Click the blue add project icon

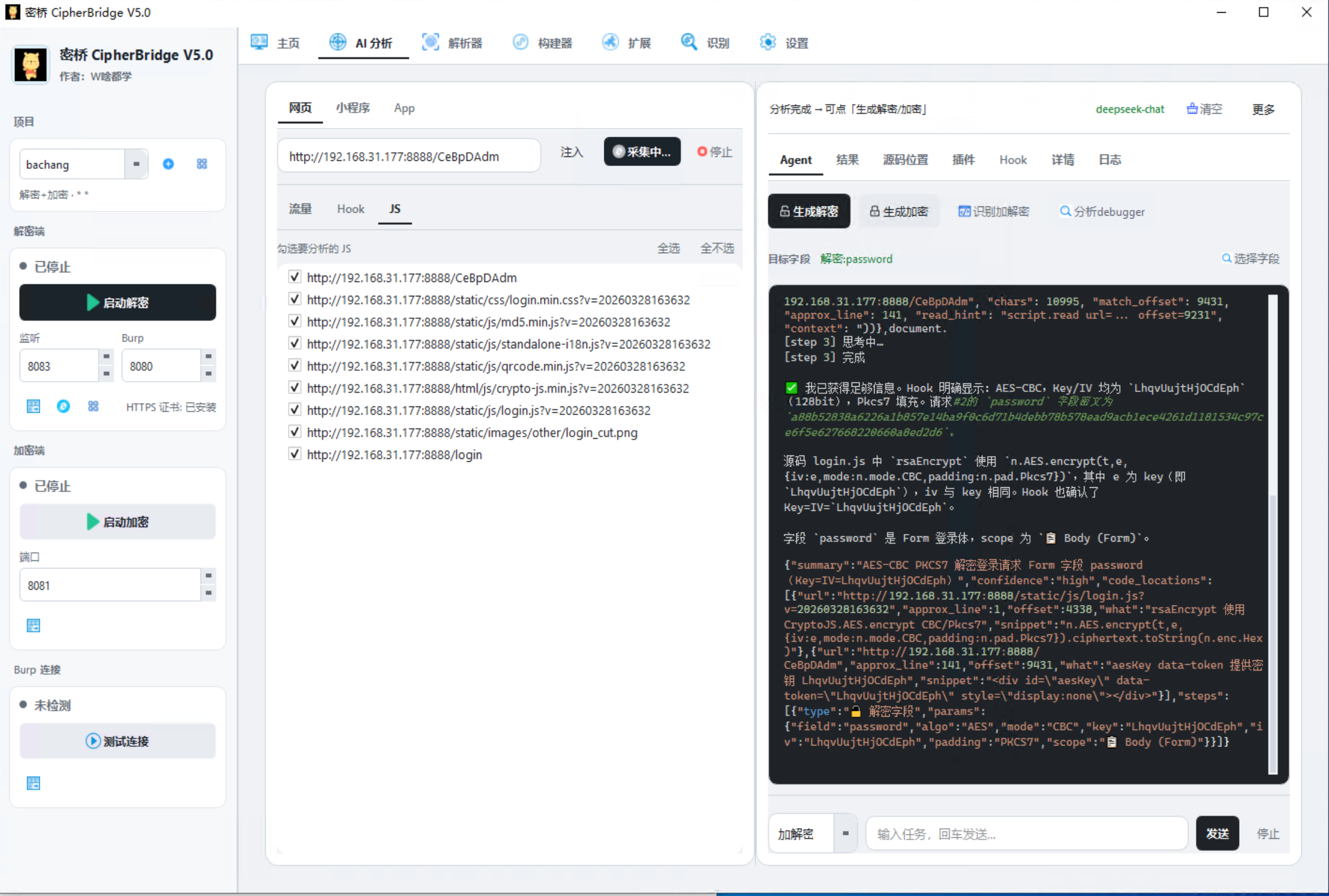[x=168, y=164]
